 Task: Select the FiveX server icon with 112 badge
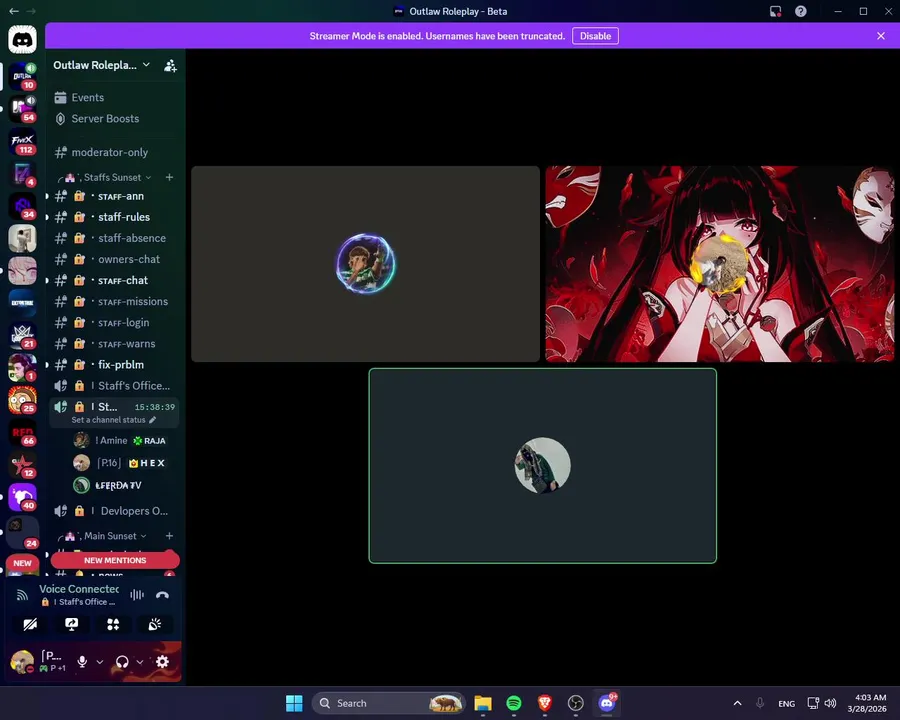point(22,141)
